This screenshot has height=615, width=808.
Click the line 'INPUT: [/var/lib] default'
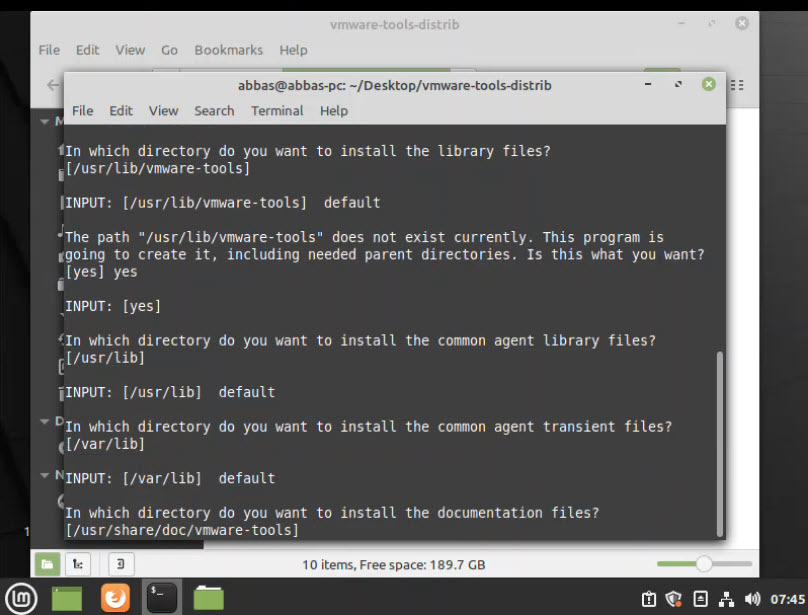[170, 478]
